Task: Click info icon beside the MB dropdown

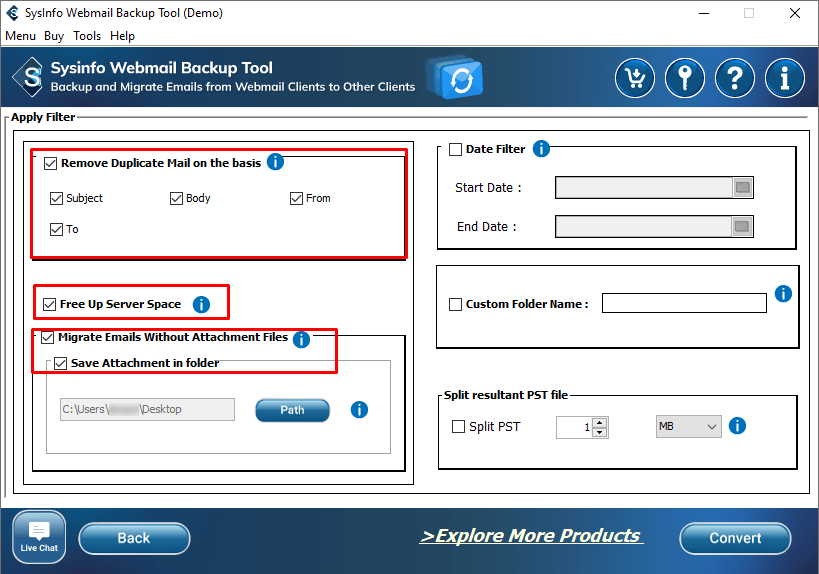Action: tap(737, 426)
